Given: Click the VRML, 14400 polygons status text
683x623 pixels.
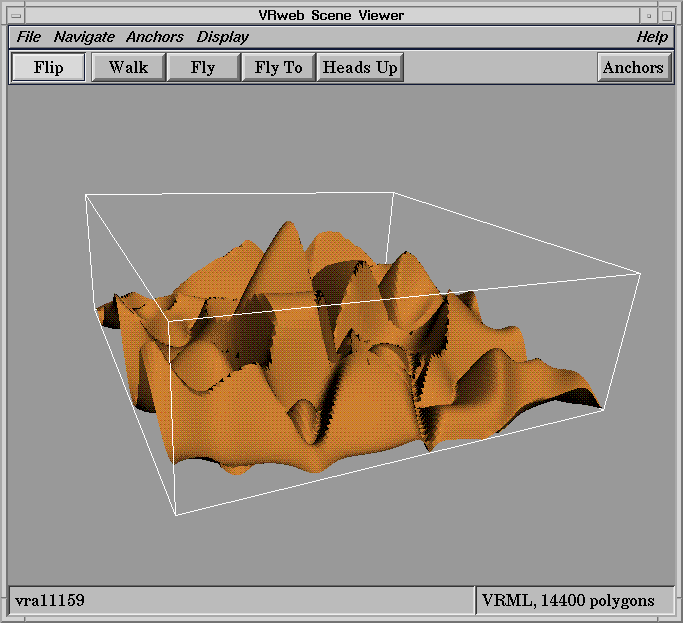Looking at the screenshot, I should 568,600.
